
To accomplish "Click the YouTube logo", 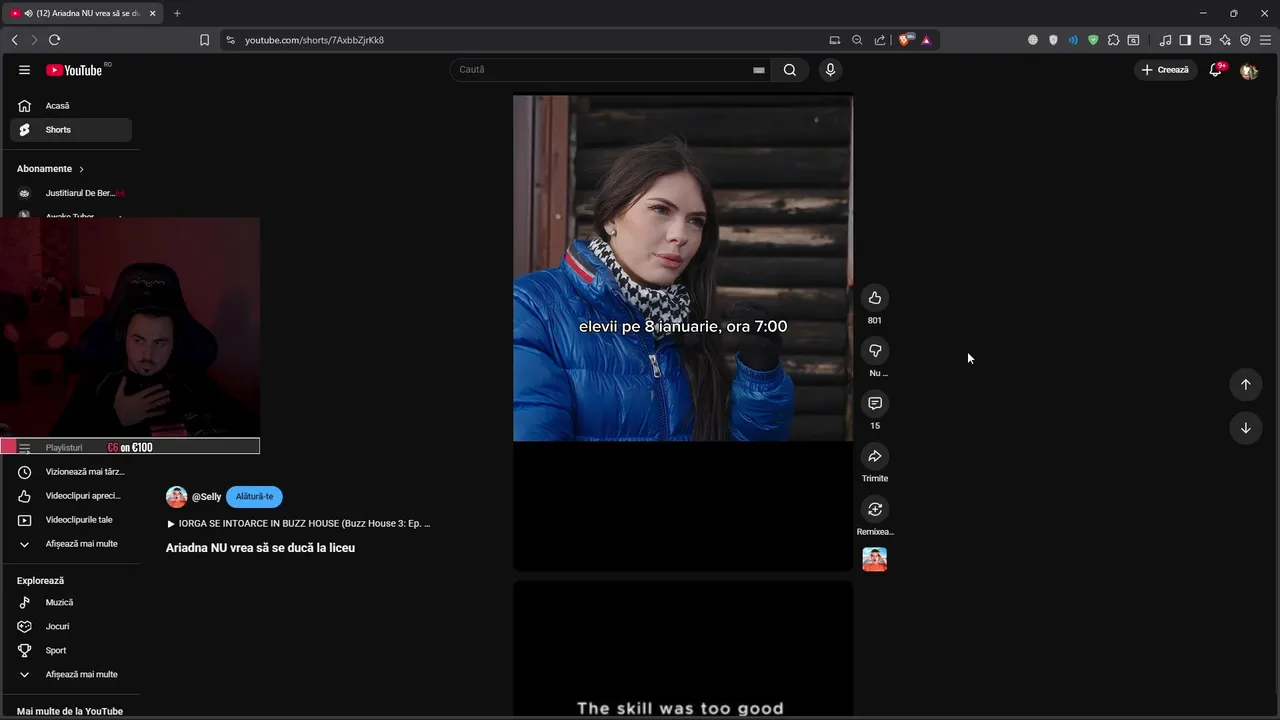I will (x=75, y=70).
